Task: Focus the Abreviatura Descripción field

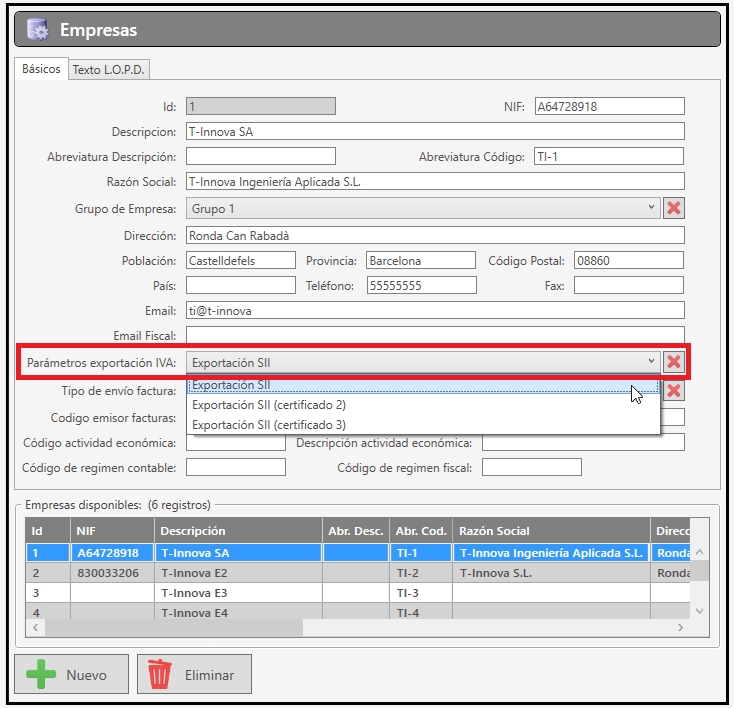Action: coord(261,156)
